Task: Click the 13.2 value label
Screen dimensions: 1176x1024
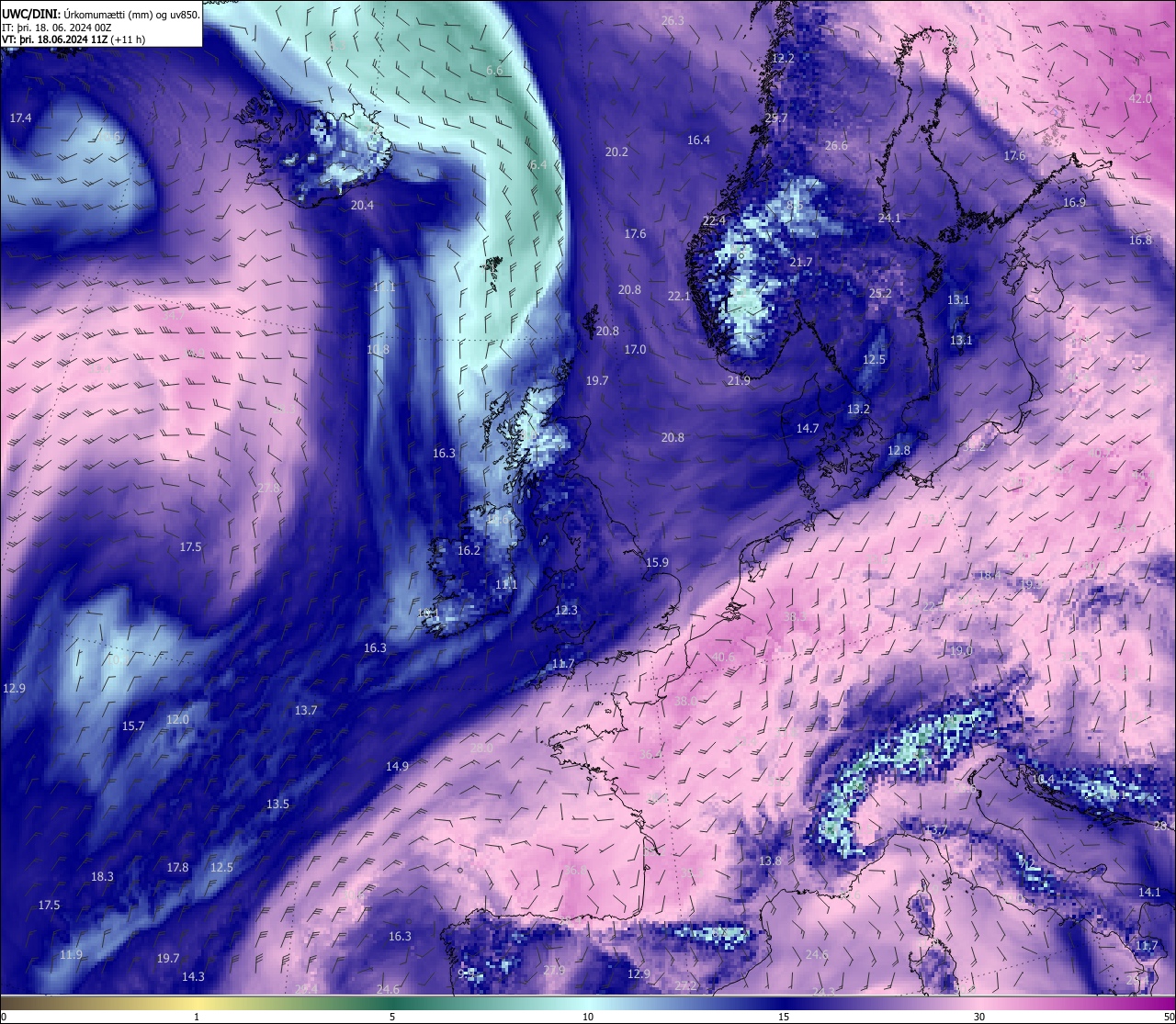Action: (858, 410)
